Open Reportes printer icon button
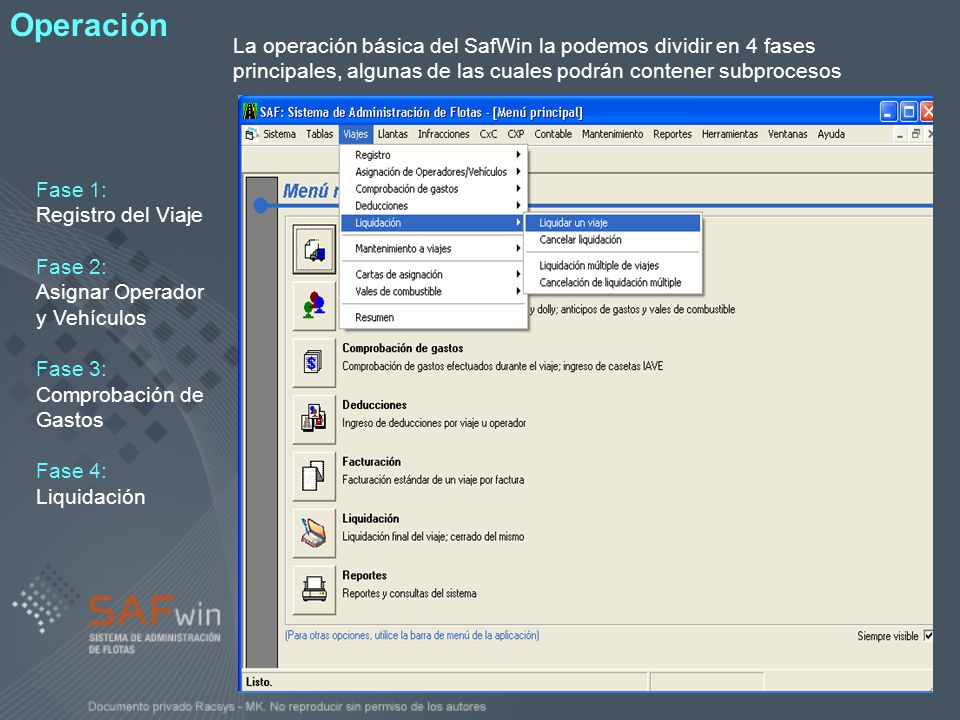Image resolution: width=960 pixels, height=720 pixels. 314,590
